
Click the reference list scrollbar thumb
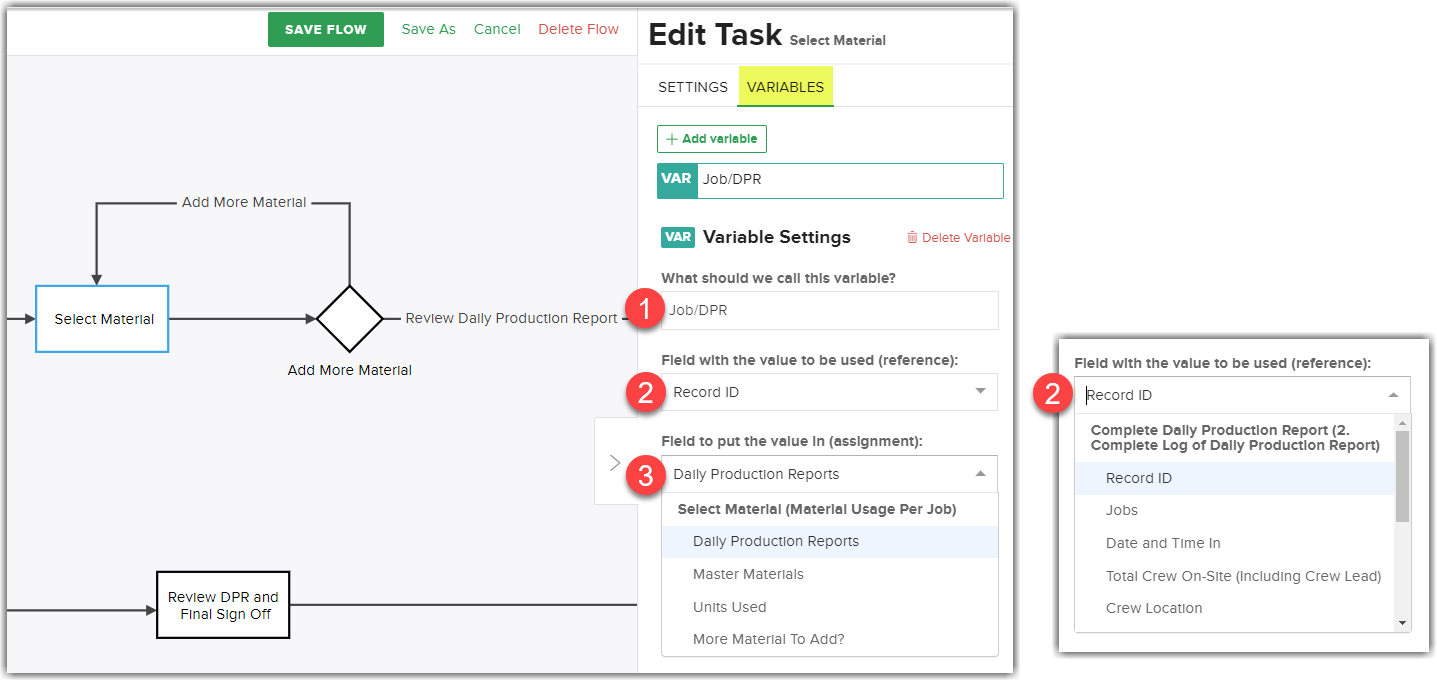(1403, 476)
